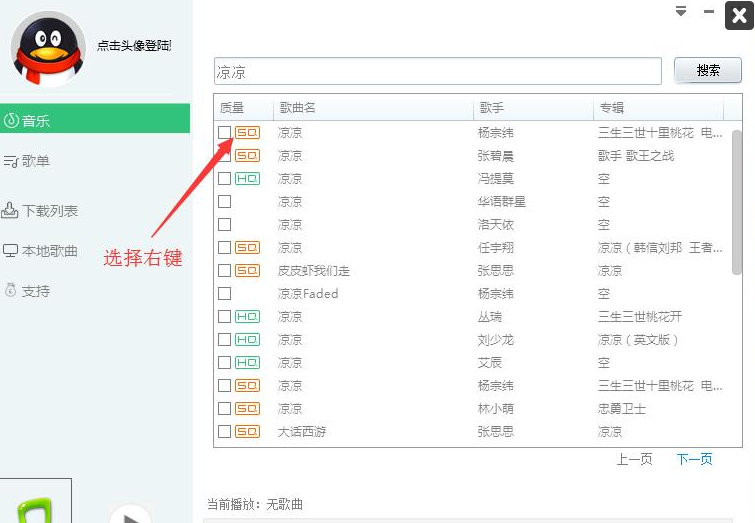
Task: Check the box for 凉凉 by 张碧晨
Action: pyautogui.click(x=224, y=156)
